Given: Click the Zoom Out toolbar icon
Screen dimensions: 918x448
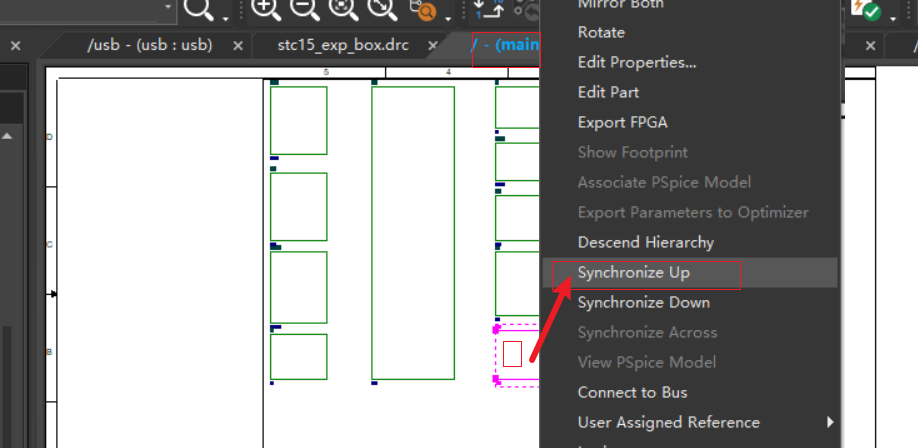Looking at the screenshot, I should click(x=304, y=9).
